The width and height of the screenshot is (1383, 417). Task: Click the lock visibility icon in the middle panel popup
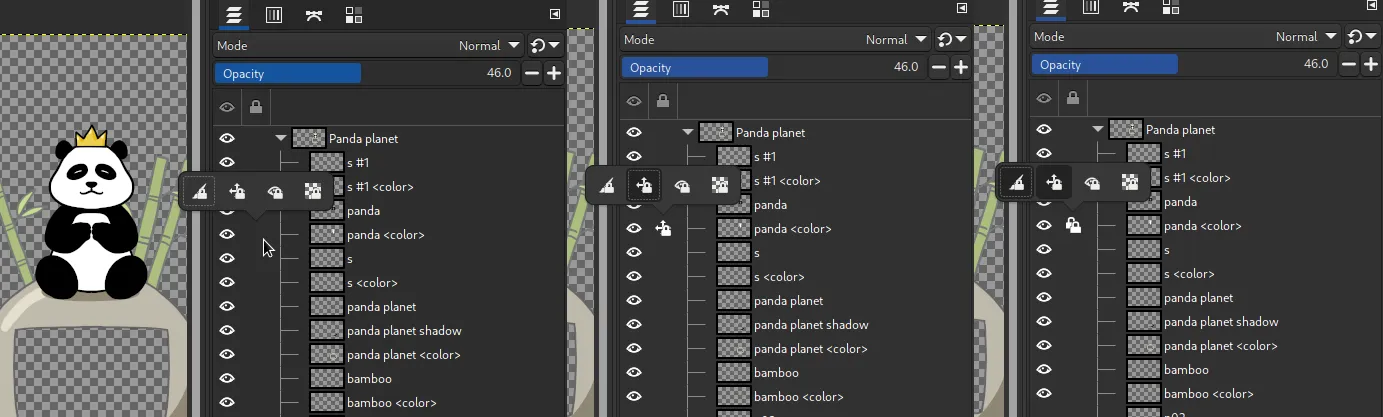pos(682,185)
